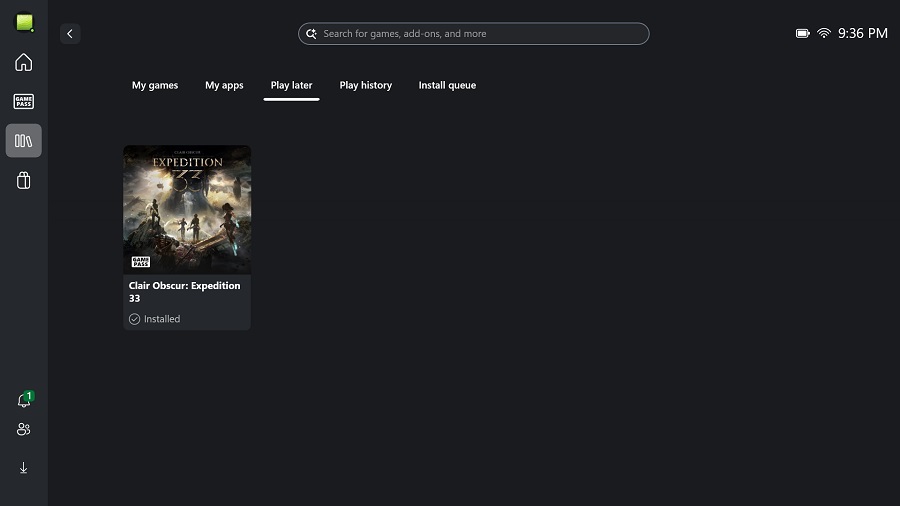Open the notifications bell
Image resolution: width=900 pixels, height=506 pixels.
[24, 400]
